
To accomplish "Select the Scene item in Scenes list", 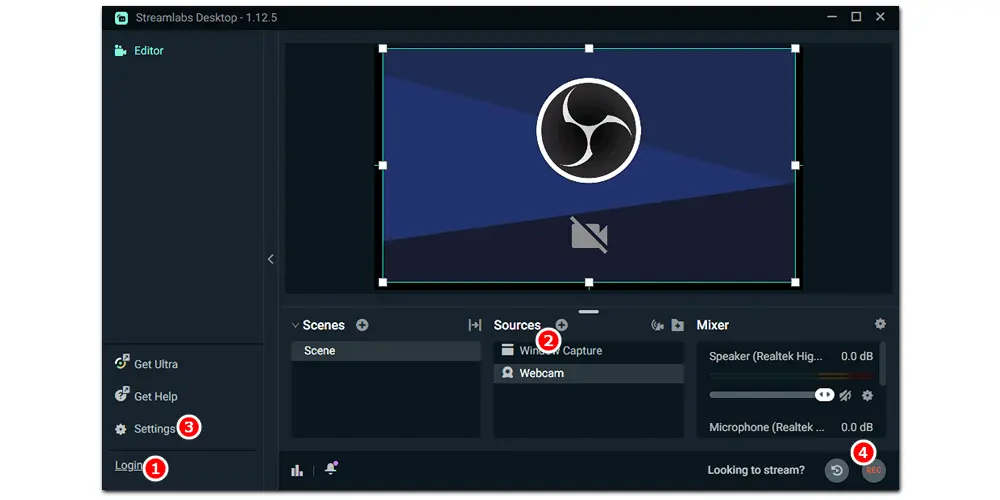I will (386, 351).
